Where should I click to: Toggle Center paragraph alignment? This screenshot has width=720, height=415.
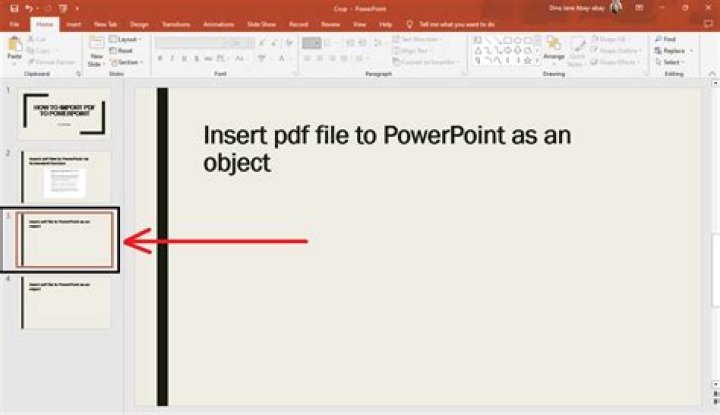coord(320,58)
